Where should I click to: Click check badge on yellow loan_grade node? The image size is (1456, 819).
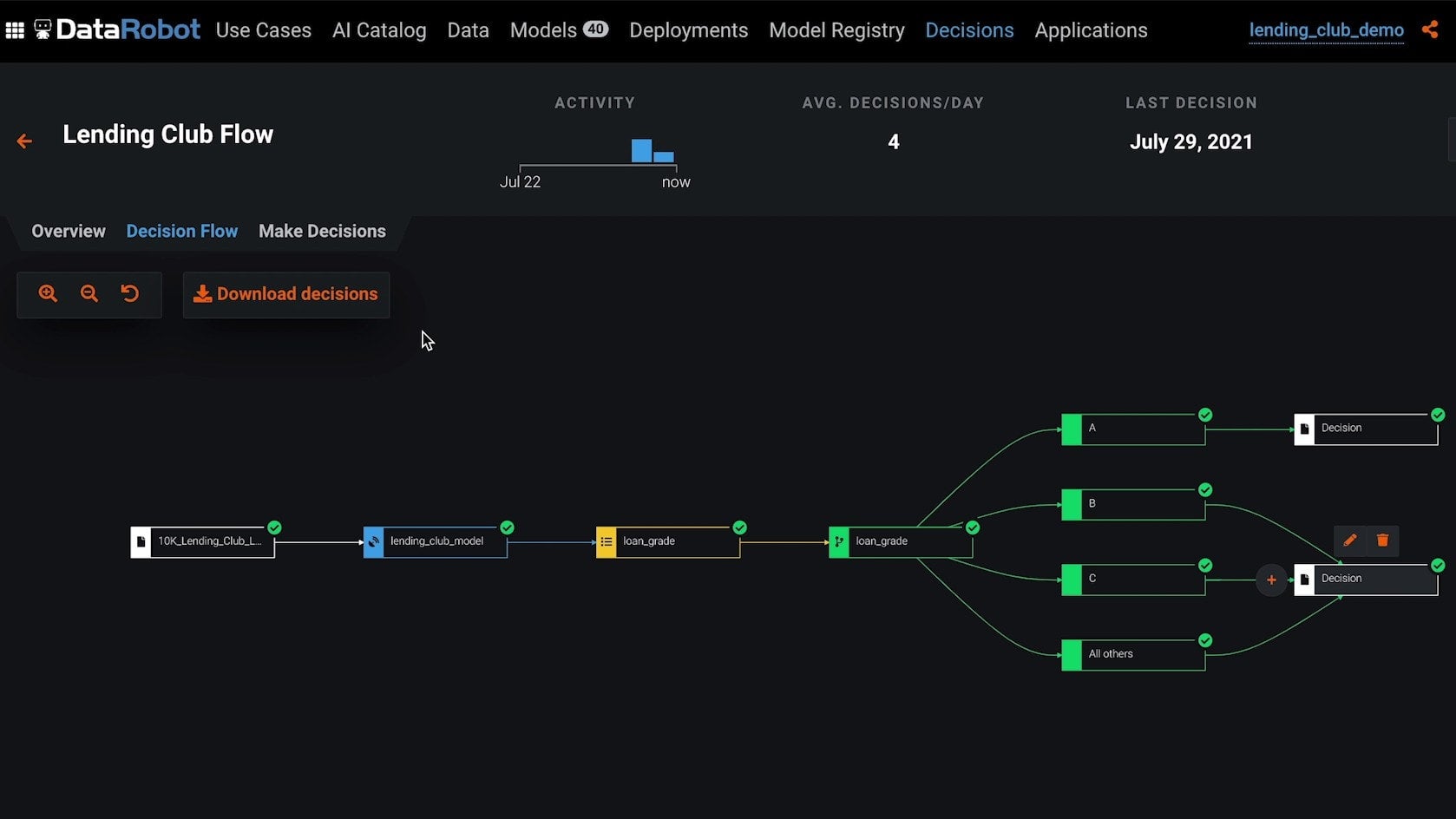coord(740,527)
